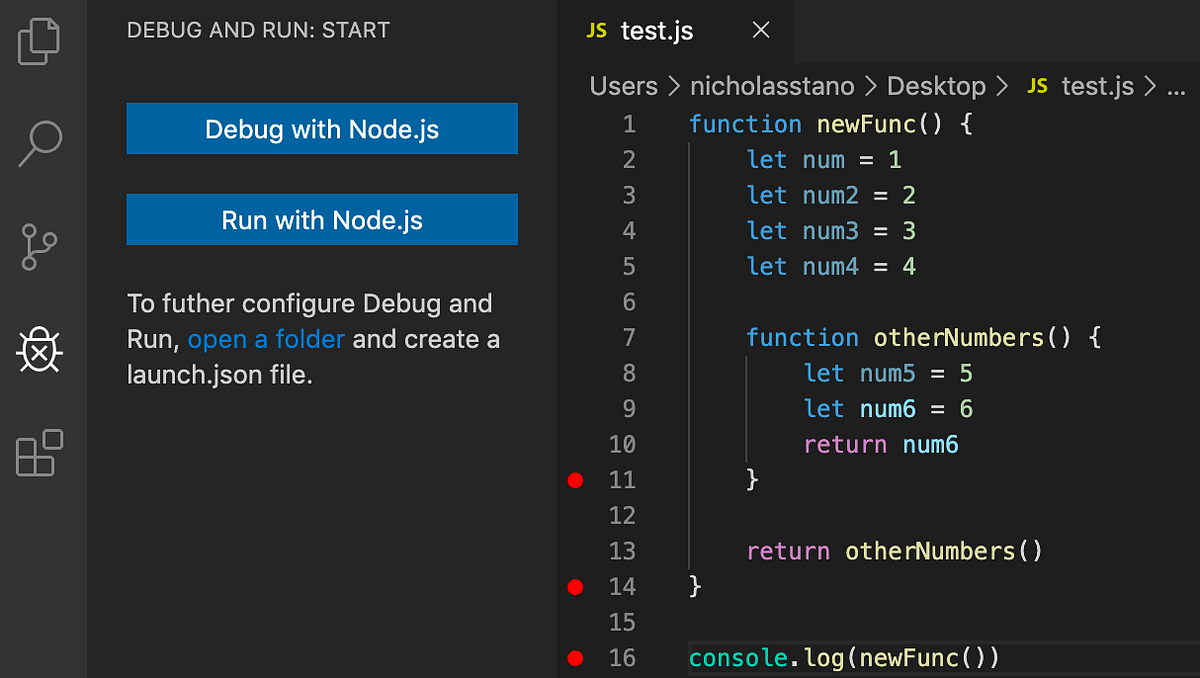The image size is (1200, 678).
Task: Open the nicholasstano breadcrumb dropdown
Action: pos(771,86)
